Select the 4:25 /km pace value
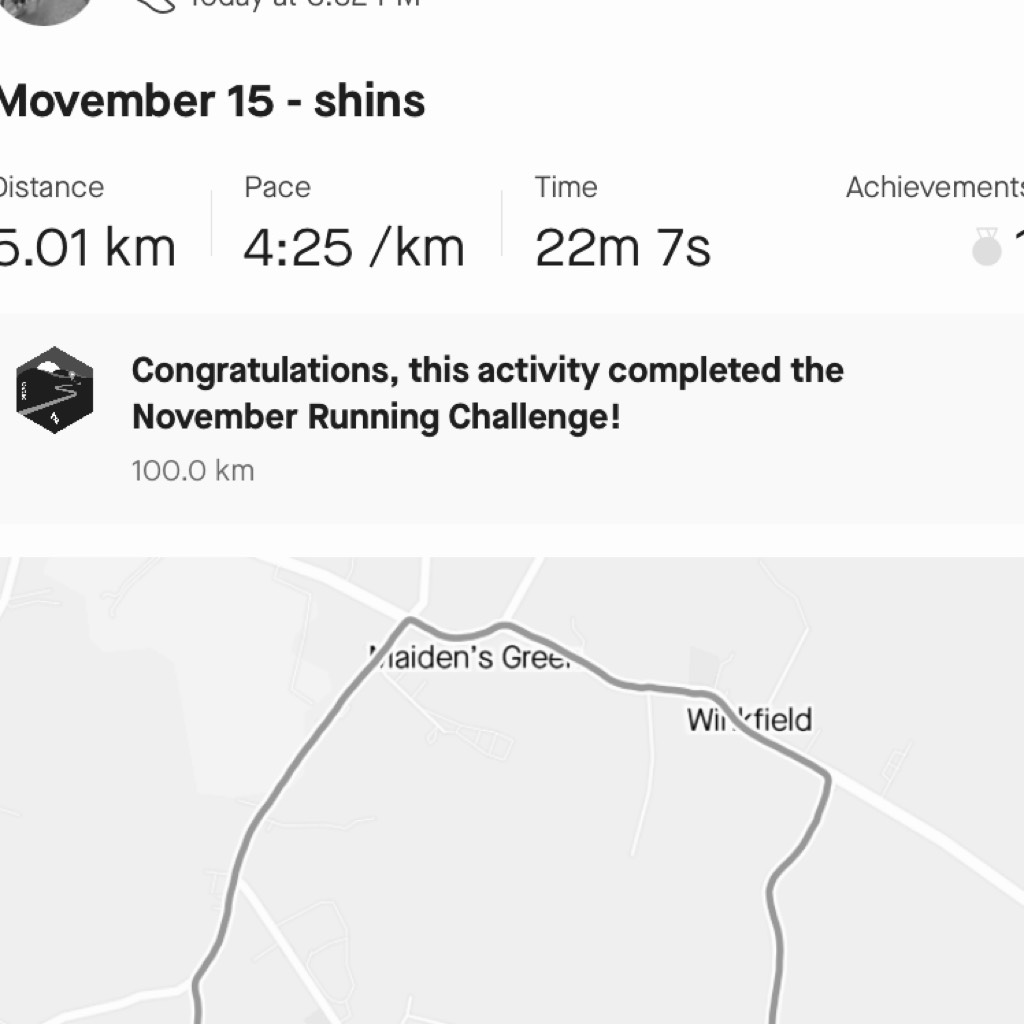 click(x=354, y=248)
